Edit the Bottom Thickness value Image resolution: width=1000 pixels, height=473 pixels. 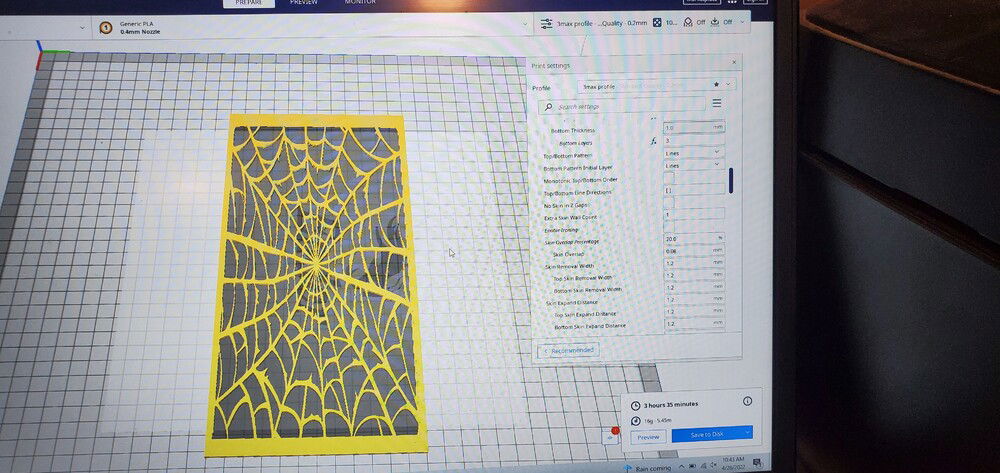point(693,127)
